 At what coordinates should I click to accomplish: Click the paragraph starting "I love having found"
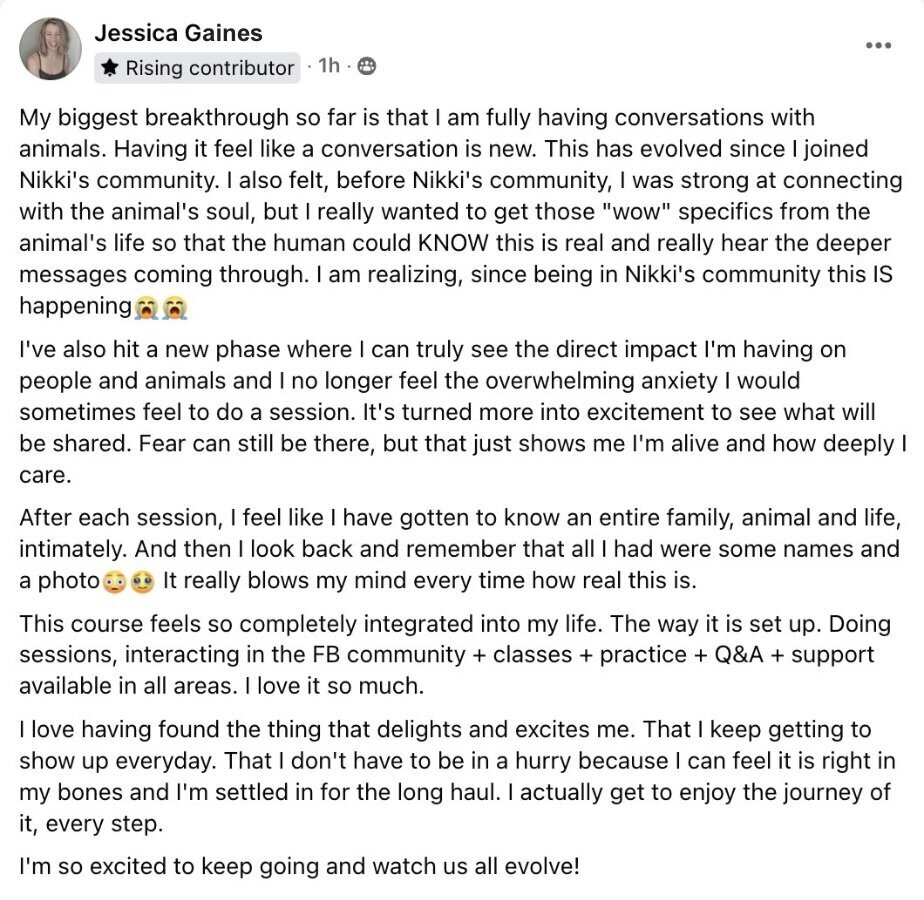click(x=457, y=776)
